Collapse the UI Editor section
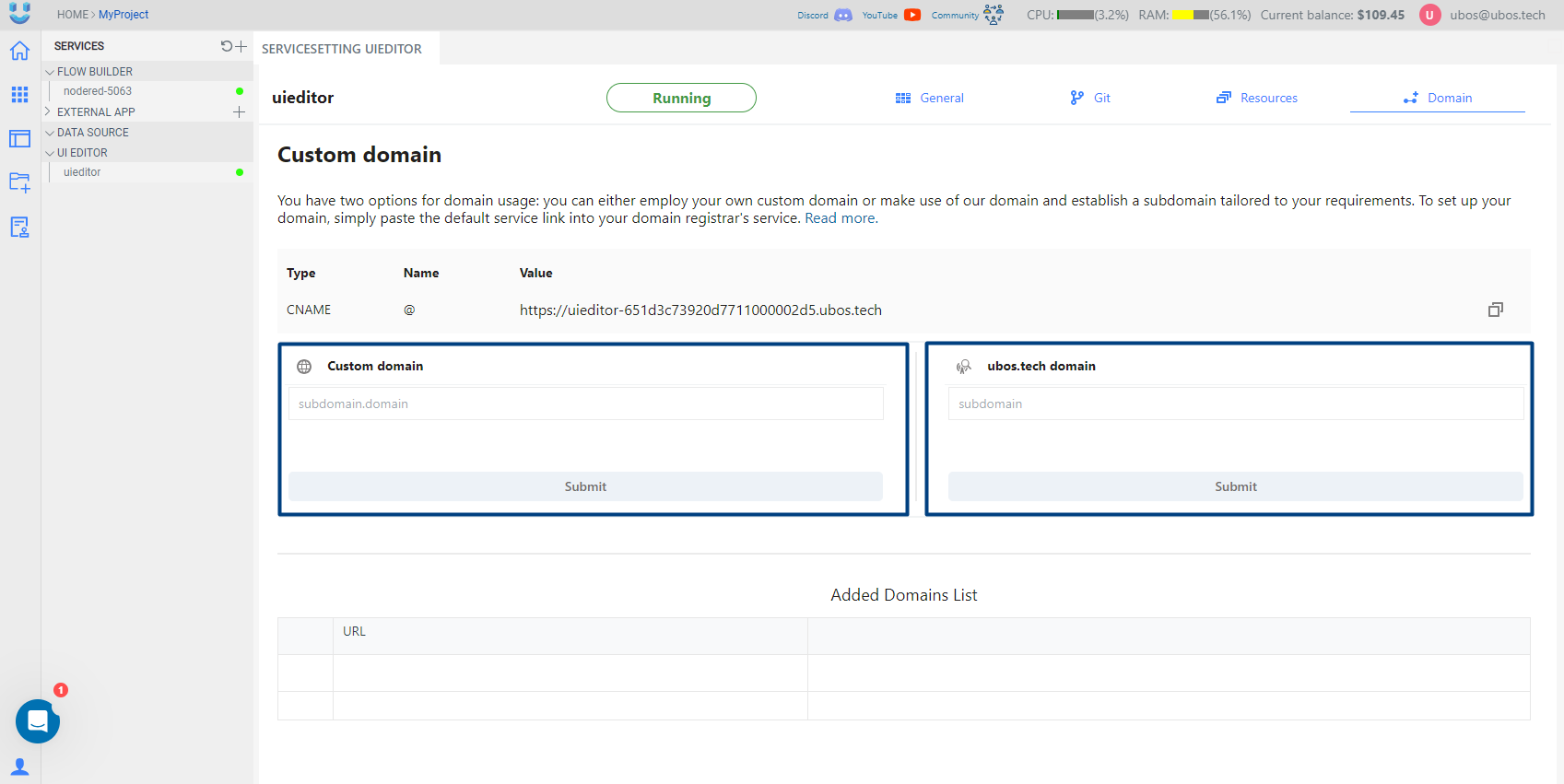 coord(50,153)
